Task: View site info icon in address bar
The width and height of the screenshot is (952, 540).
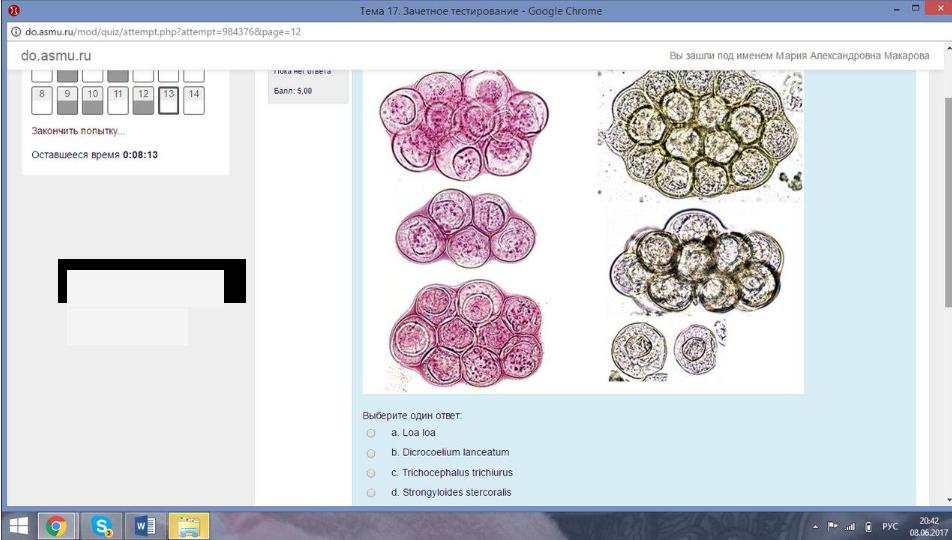Action: (x=16, y=32)
